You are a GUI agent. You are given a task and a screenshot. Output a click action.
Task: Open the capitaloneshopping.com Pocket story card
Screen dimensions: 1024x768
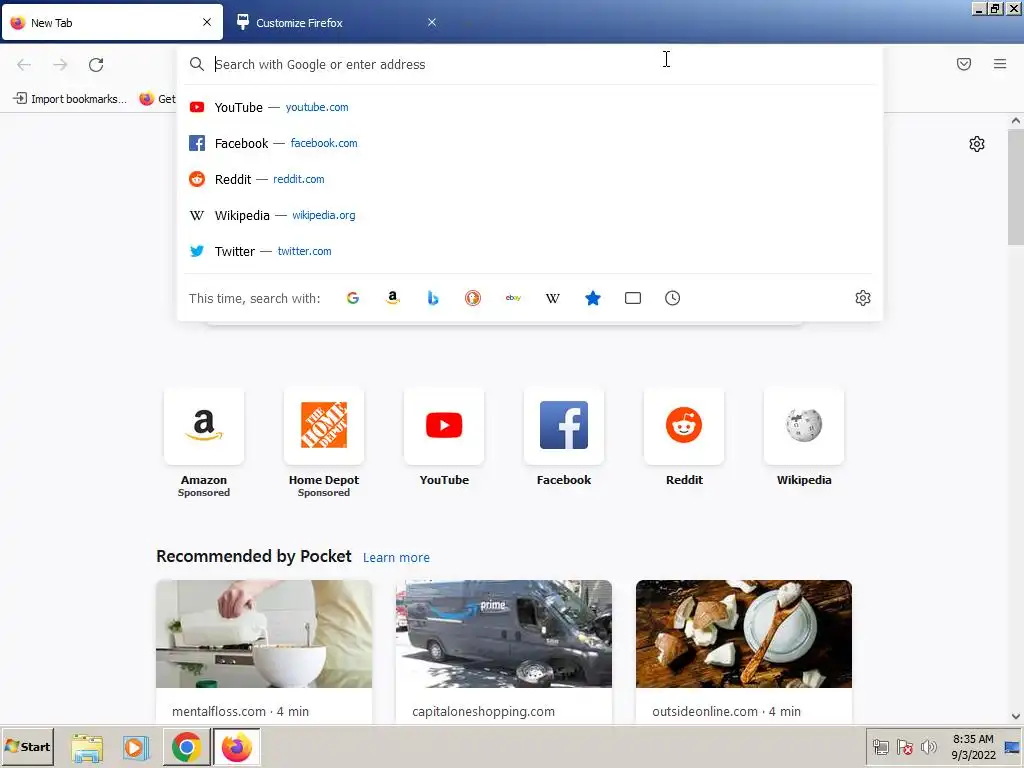coord(504,651)
